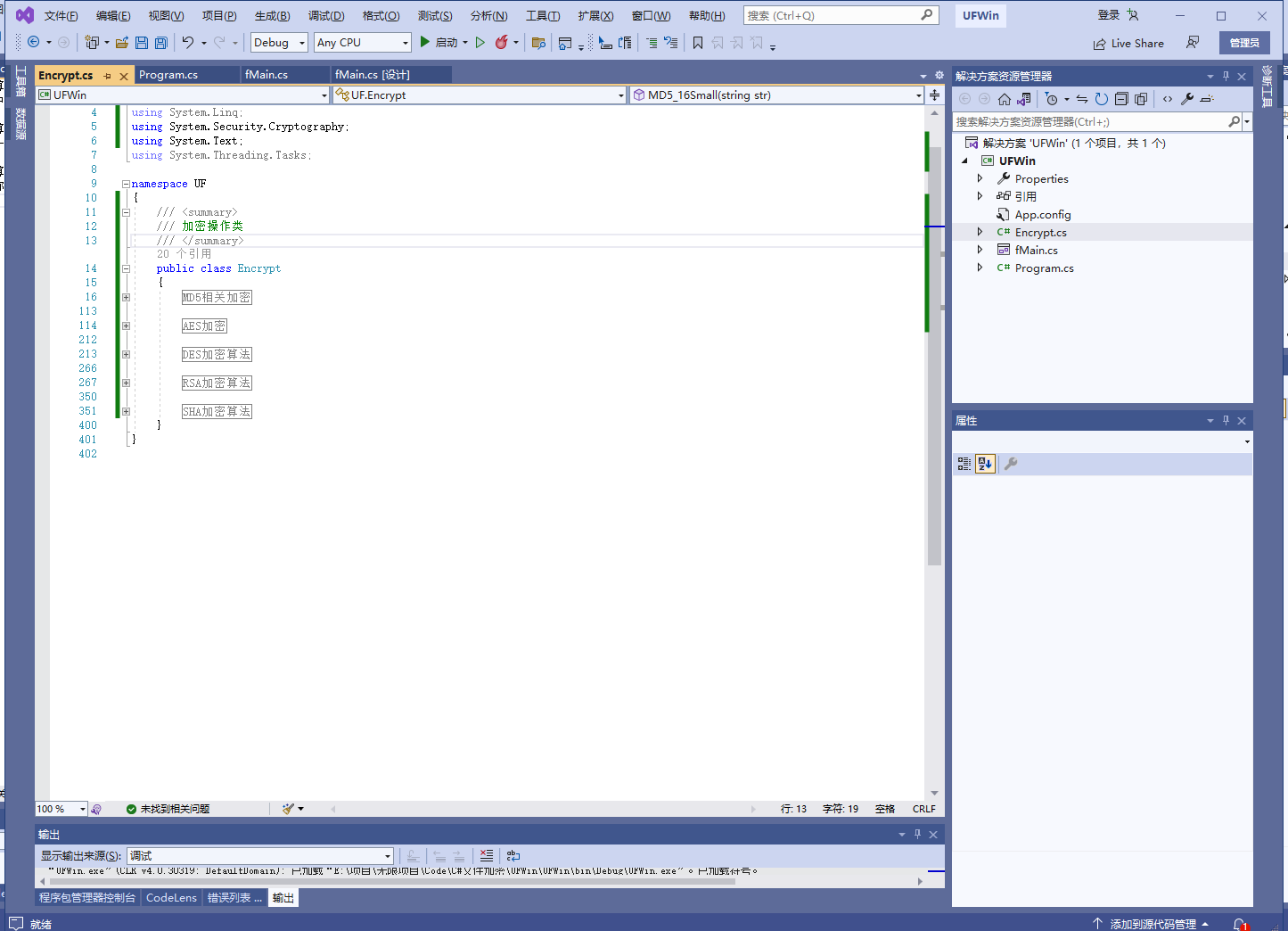Click the Collapse All icon in Solution Explorer
Screen dimensions: 1288x931
[1121, 99]
